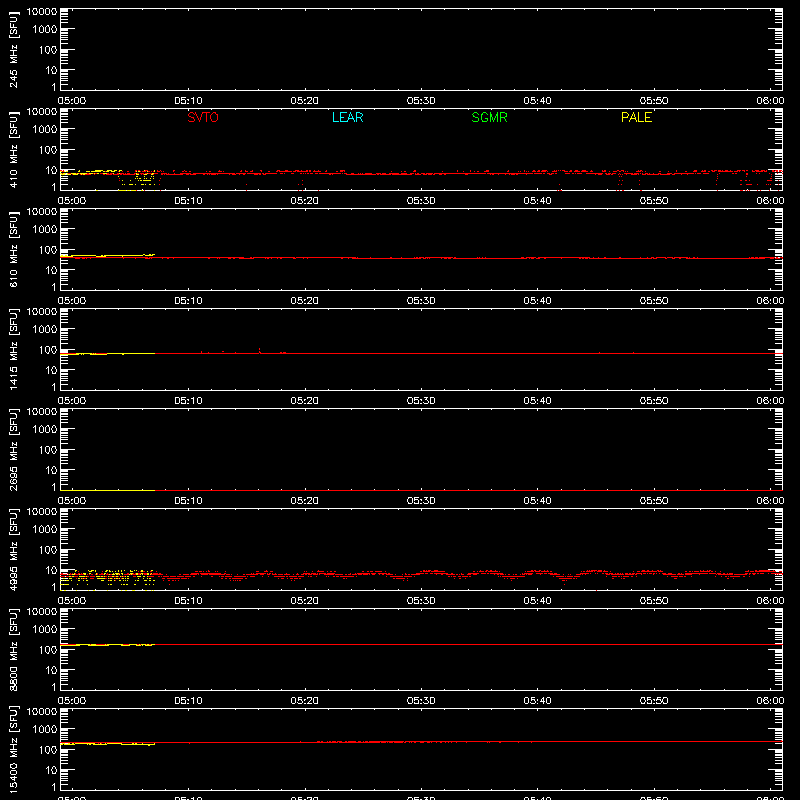Image resolution: width=800 pixels, height=800 pixels.
Task: Click the 05:00 time label below 8800 MHz plot
Action: tap(72, 701)
